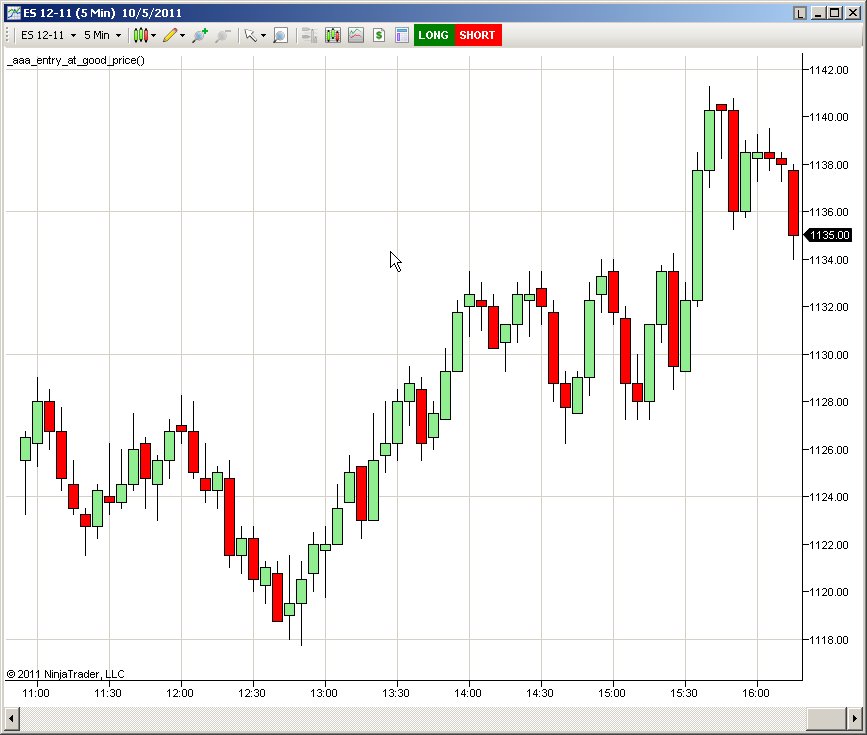Click the NinjaTrader chart icon in title bar
Image resolution: width=867 pixels, height=735 pixels.
tap(14, 13)
